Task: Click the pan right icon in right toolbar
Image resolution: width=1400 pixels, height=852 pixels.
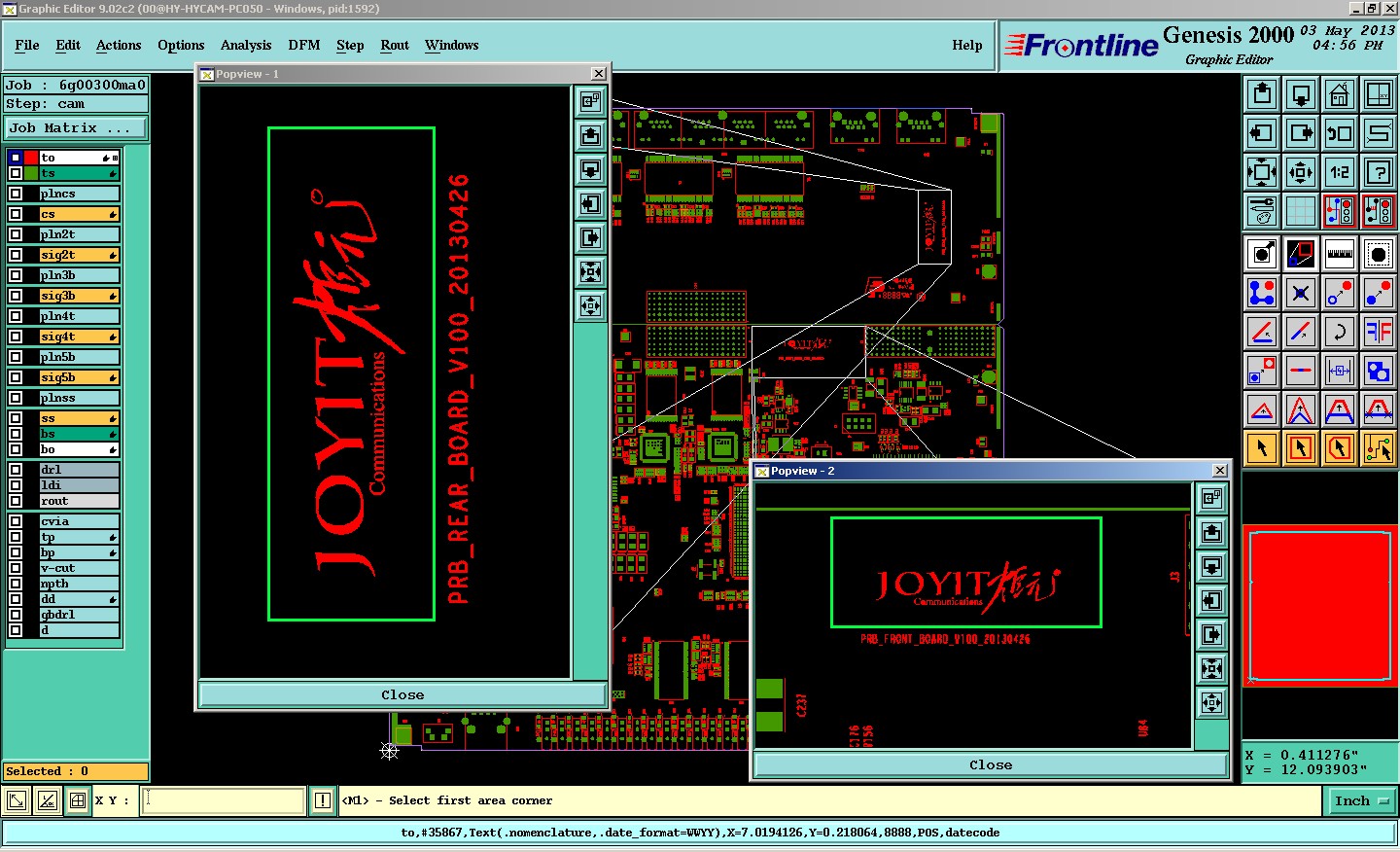Action: (x=1301, y=133)
